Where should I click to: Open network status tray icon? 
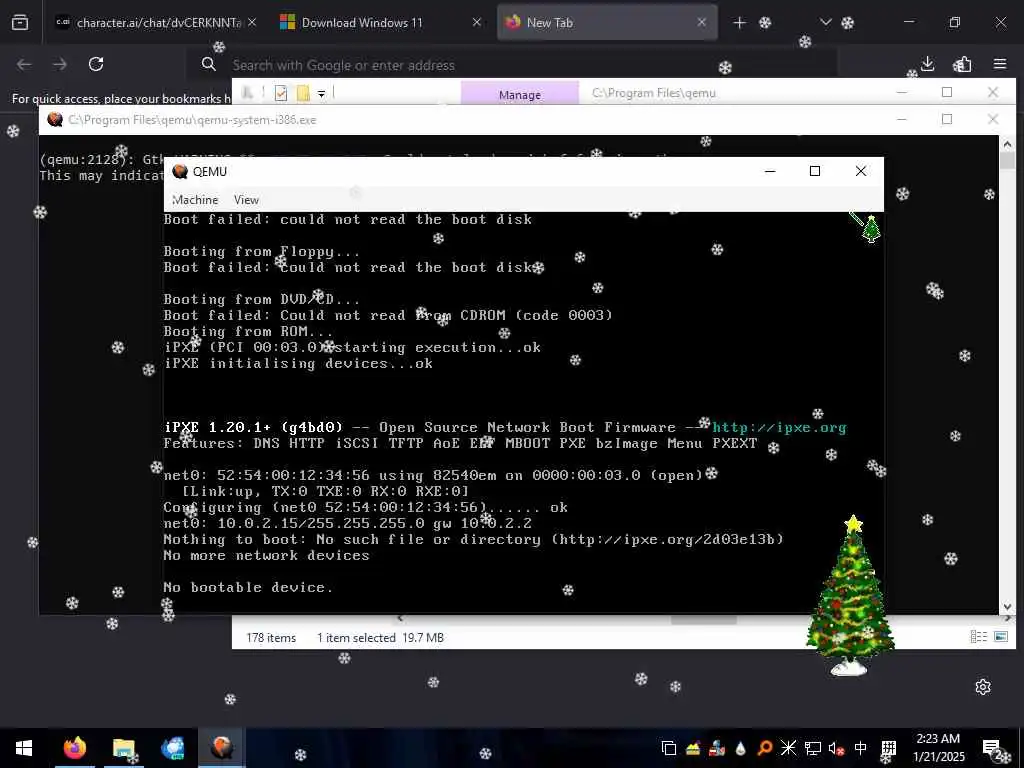click(x=812, y=748)
